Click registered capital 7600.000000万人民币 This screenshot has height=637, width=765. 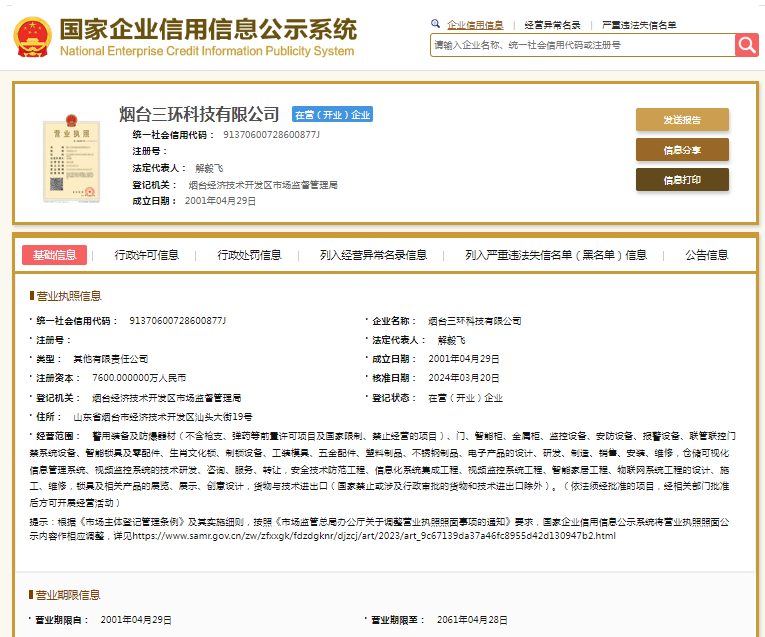139,378
